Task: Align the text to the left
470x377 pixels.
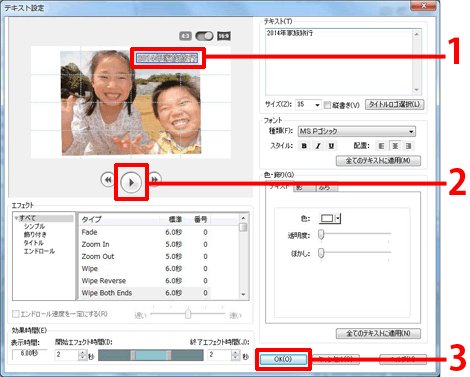Action: click(382, 146)
